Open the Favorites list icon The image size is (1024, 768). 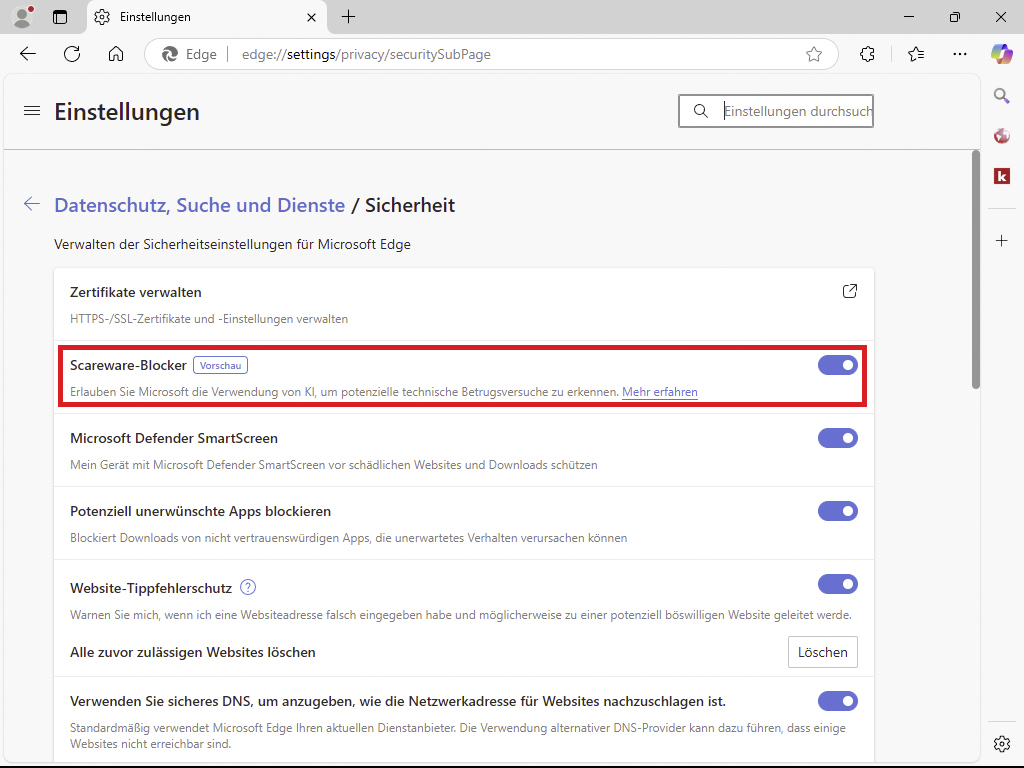click(x=916, y=54)
